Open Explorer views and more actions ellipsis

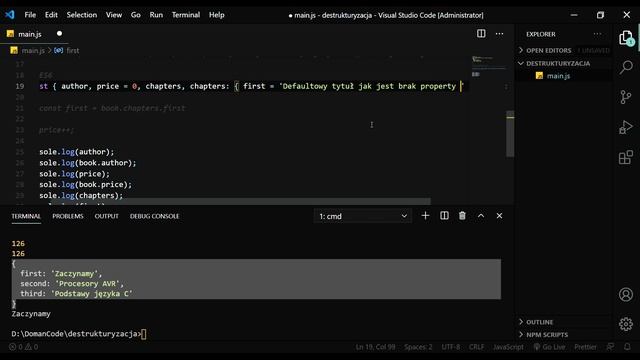click(597, 34)
